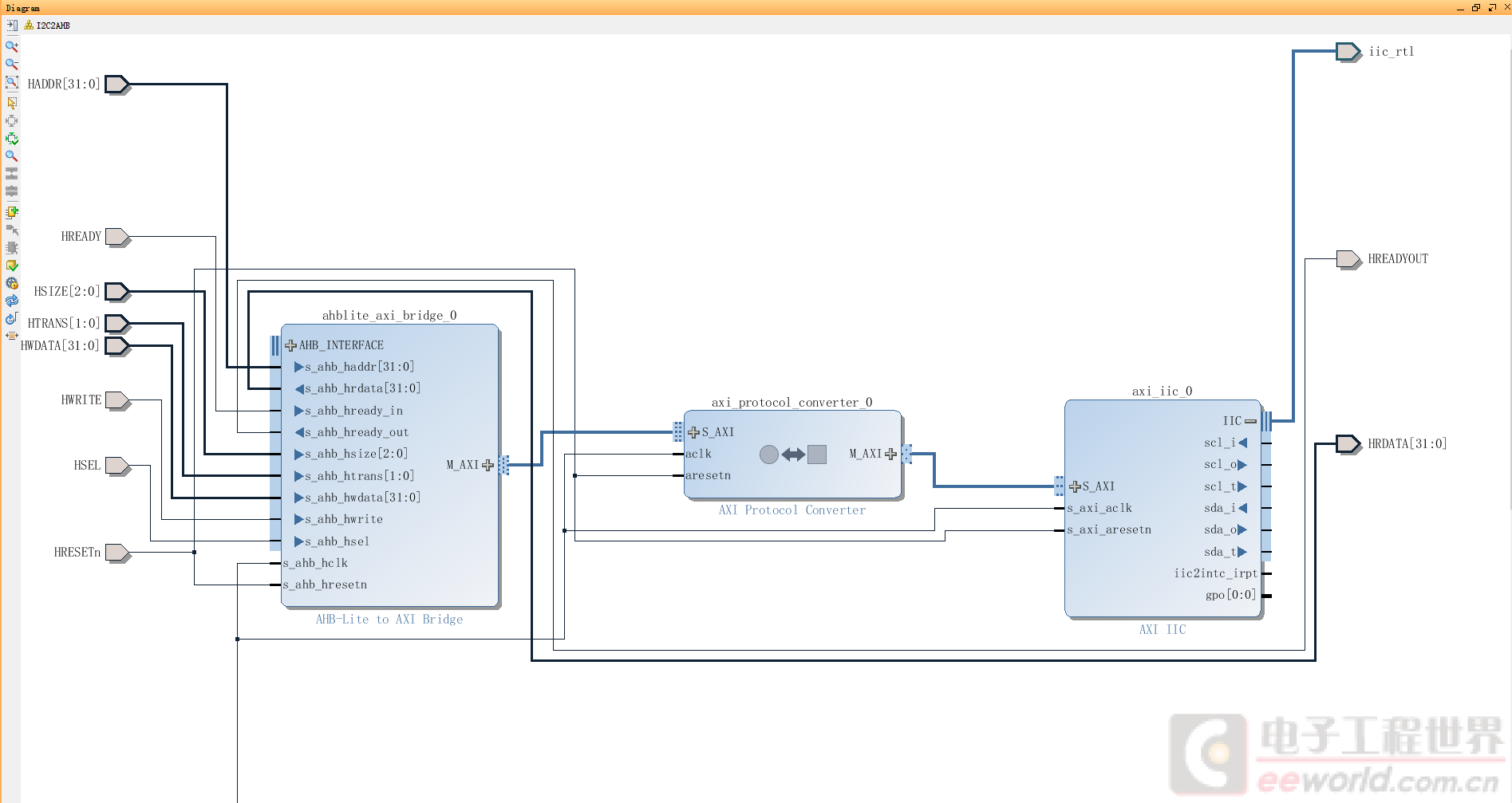Select the s_ahb_hsel pin

tap(332, 541)
